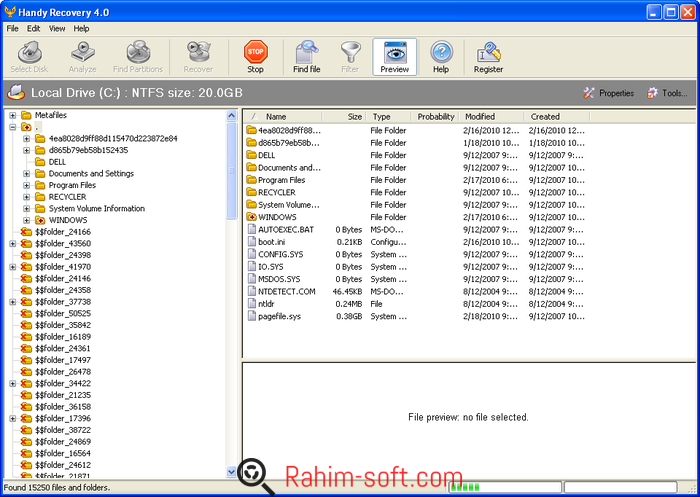
Task: Click the file icon for boot.ini
Action: (x=252, y=242)
